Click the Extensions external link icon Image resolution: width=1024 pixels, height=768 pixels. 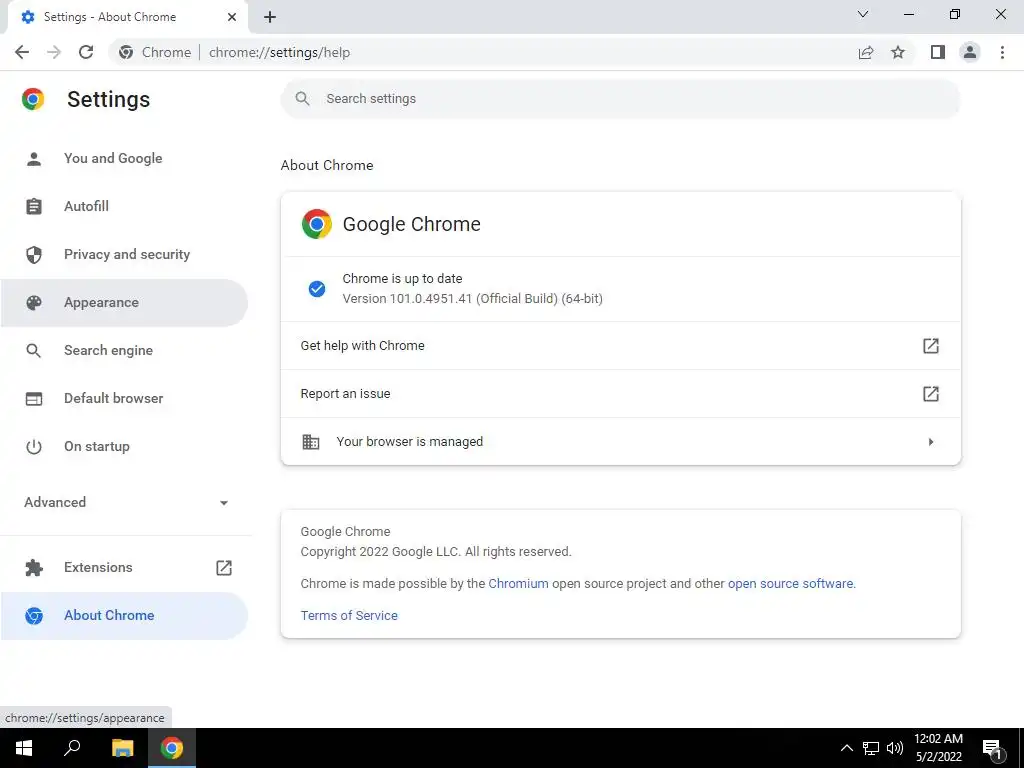(x=224, y=568)
